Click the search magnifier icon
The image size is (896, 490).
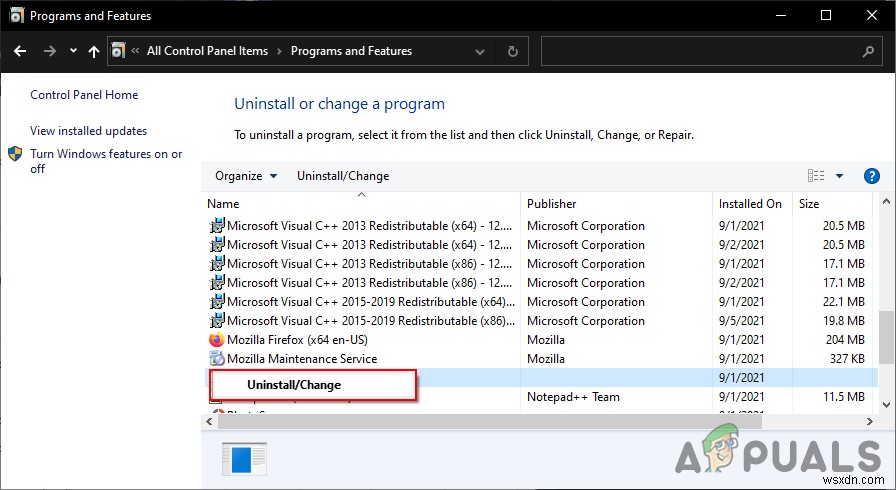pos(868,51)
